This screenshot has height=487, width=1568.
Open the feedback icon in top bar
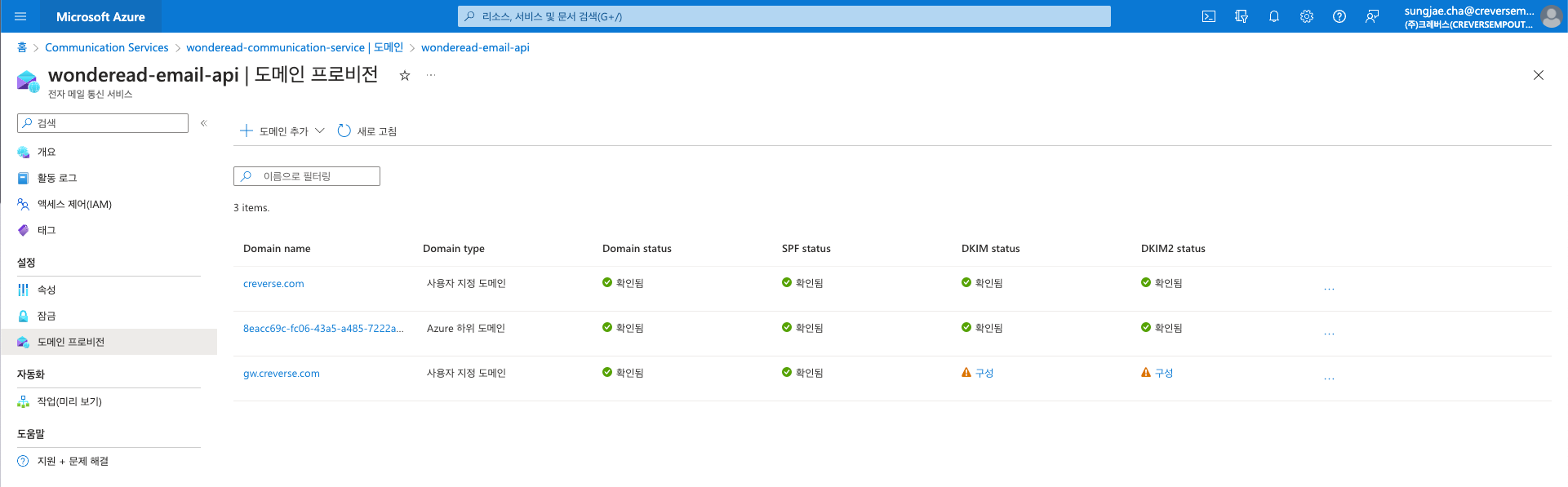tap(1372, 16)
